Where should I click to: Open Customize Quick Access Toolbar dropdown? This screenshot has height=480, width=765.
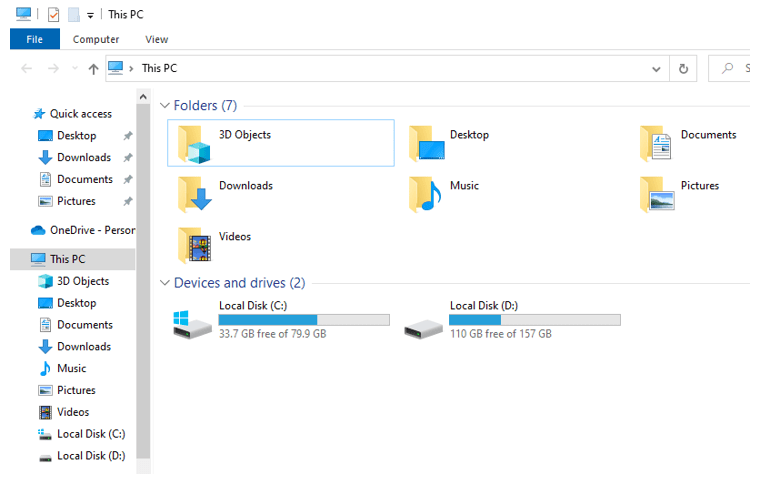91,15
